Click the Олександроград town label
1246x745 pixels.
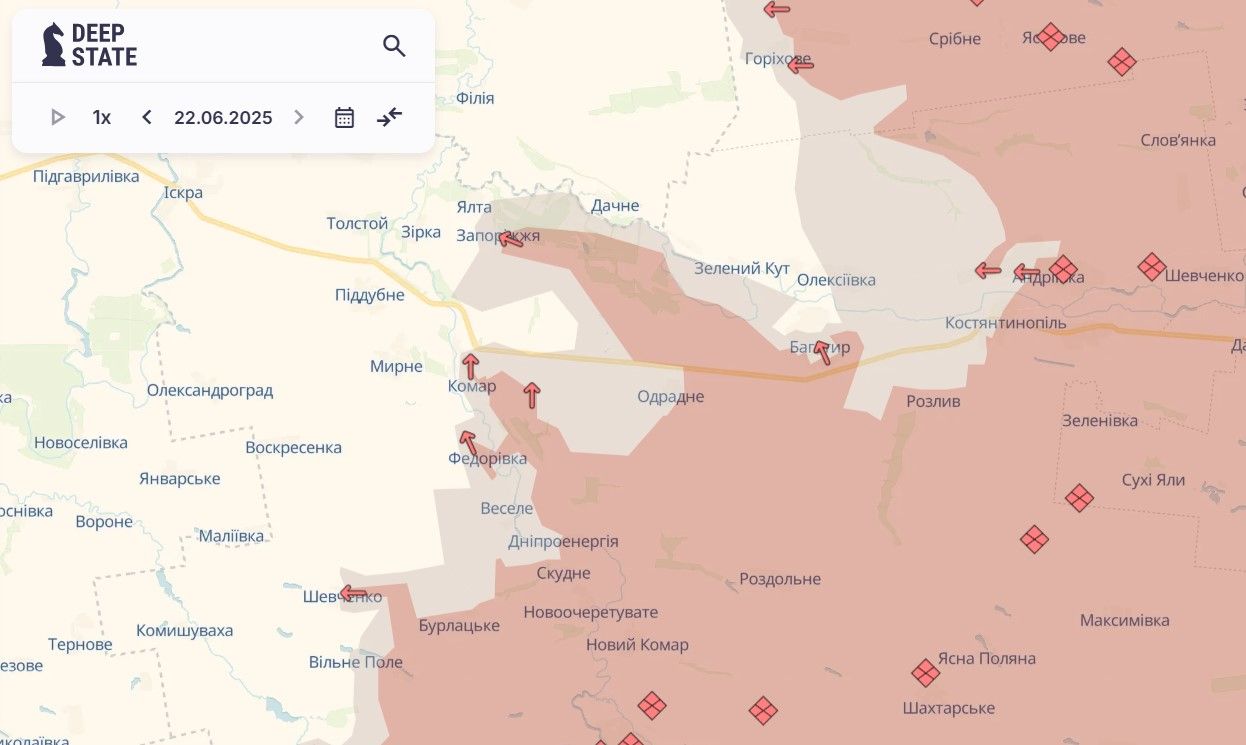click(210, 391)
